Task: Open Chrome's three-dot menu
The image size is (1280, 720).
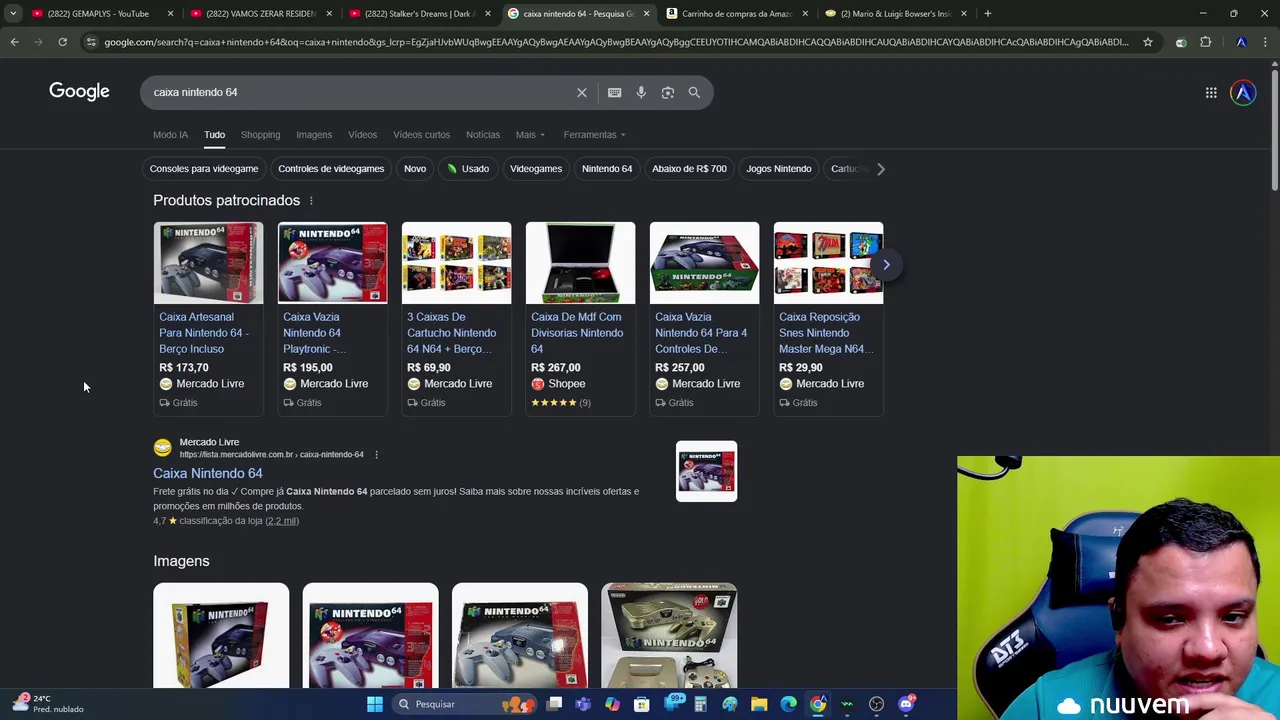Action: point(1265,42)
